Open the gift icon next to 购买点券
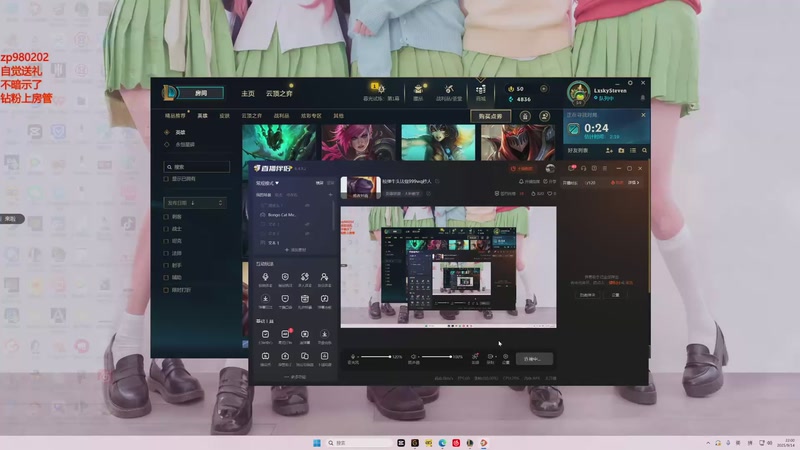The height and width of the screenshot is (450, 800). tap(525, 116)
